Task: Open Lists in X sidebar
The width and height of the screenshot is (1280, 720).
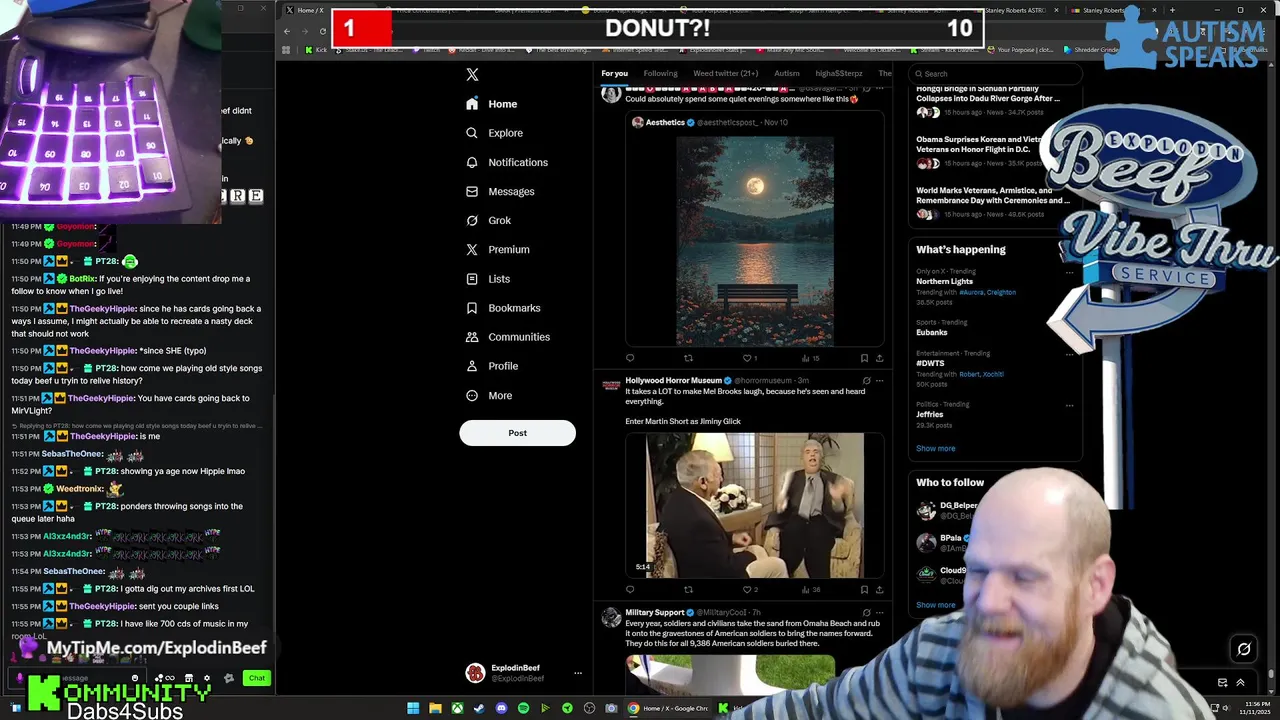Action: 488,279
